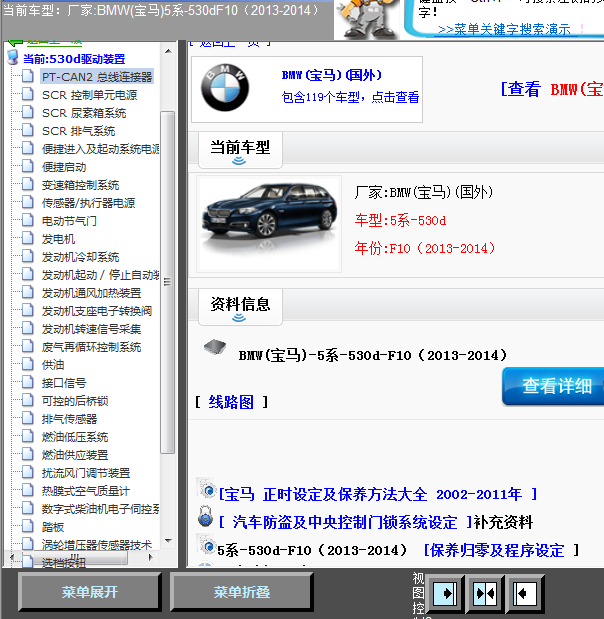Screen dimensions: 604x619
Task: Click tree panel scroll down arrow
Action: tap(168, 541)
